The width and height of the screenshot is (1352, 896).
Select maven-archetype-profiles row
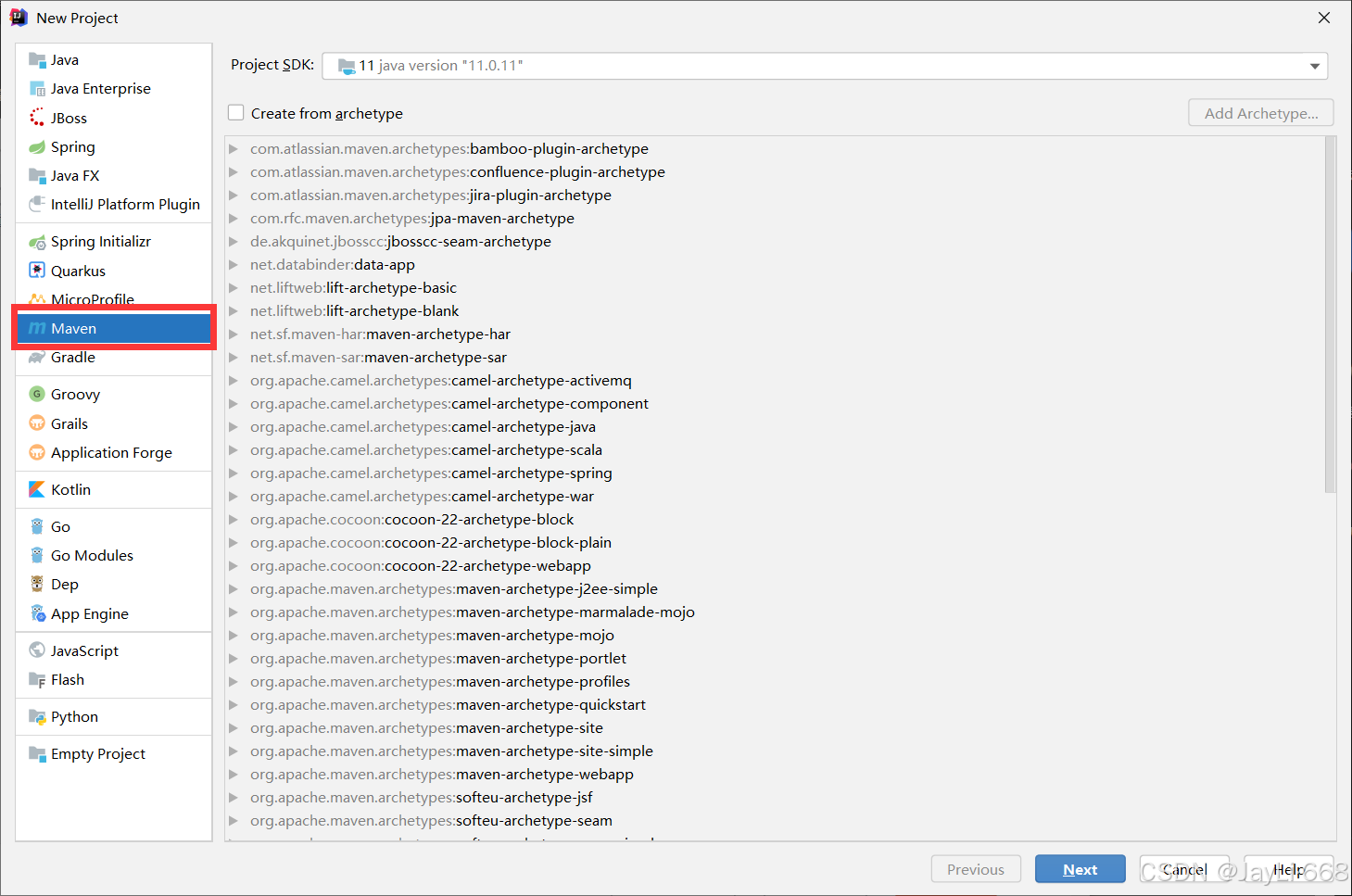tap(440, 682)
